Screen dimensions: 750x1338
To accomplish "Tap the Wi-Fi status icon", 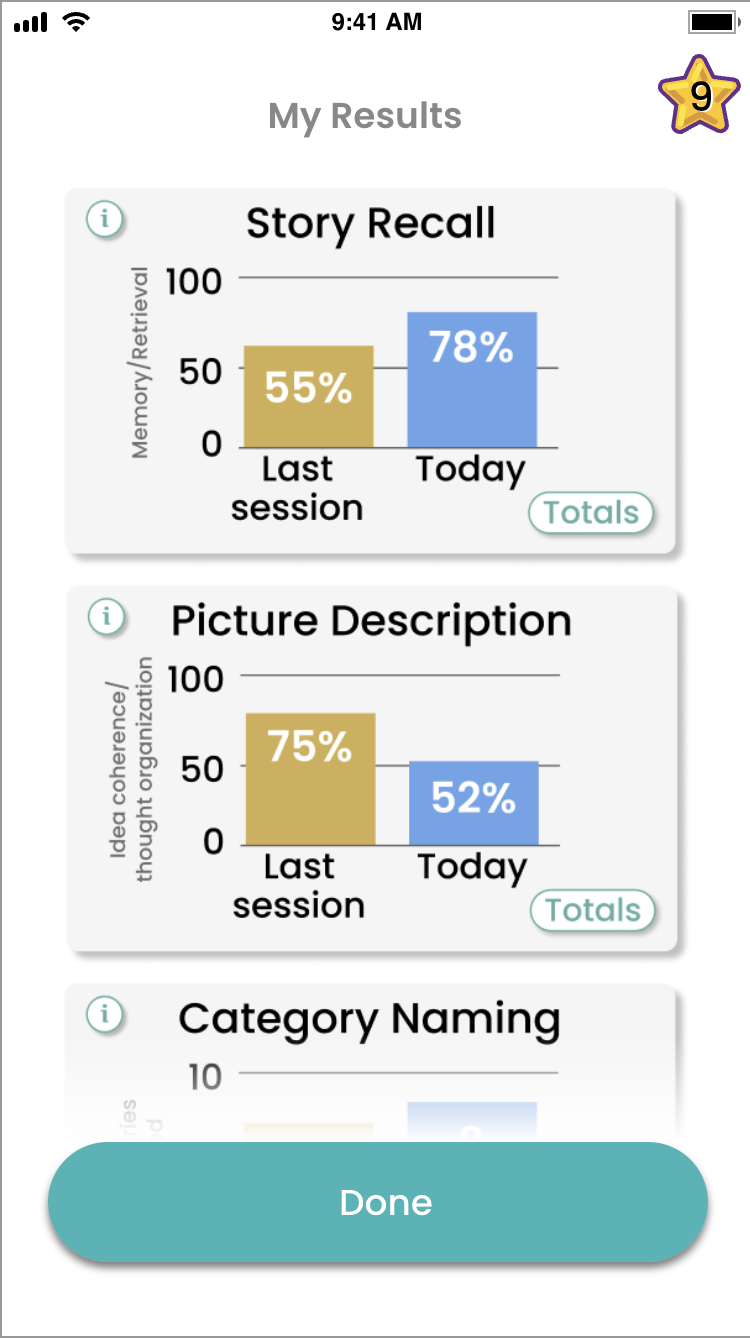I will (x=74, y=22).
